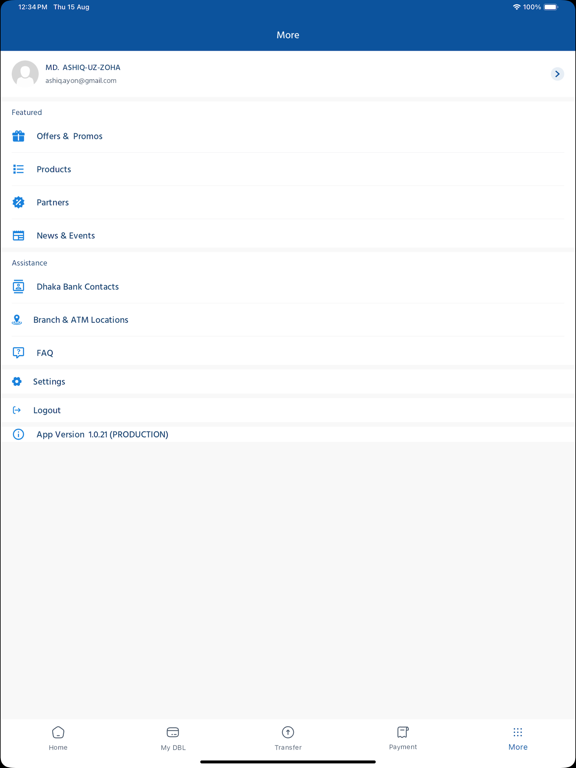Viewport: 576px width, 768px height.
Task: Tap the battery indicator in status bar
Action: pyautogui.click(x=551, y=7)
